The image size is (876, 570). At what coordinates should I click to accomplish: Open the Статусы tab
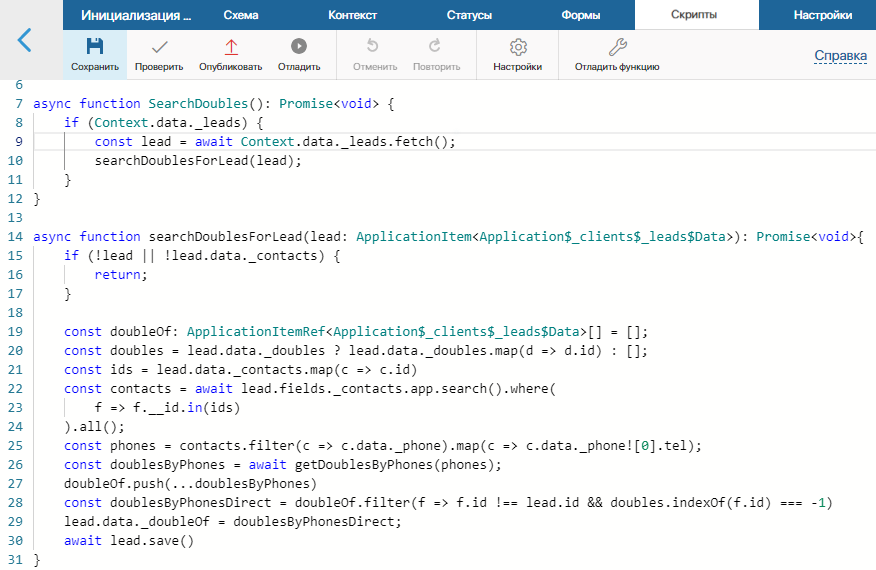tap(469, 15)
